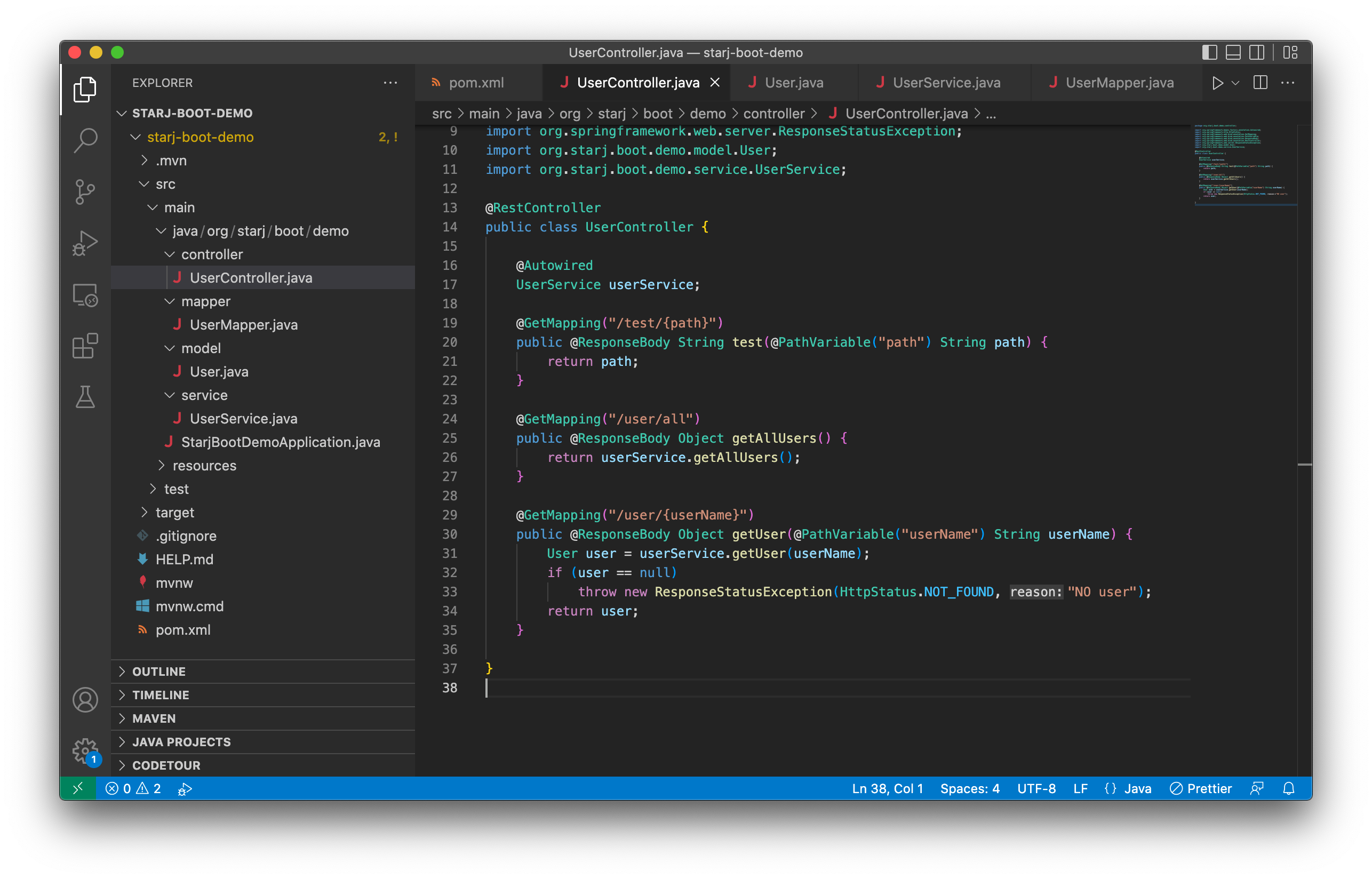
Task: Expand the MAVEN section
Action: 154,718
